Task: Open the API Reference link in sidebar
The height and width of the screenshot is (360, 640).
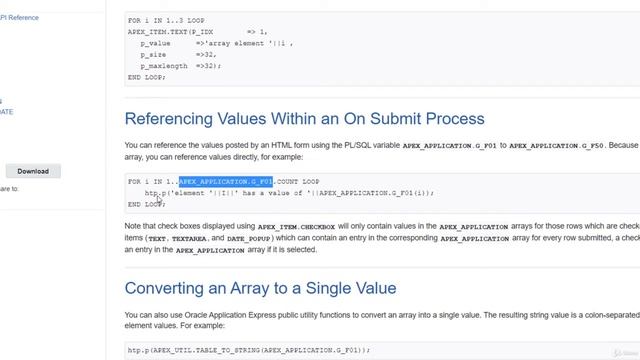Action: click(x=19, y=18)
